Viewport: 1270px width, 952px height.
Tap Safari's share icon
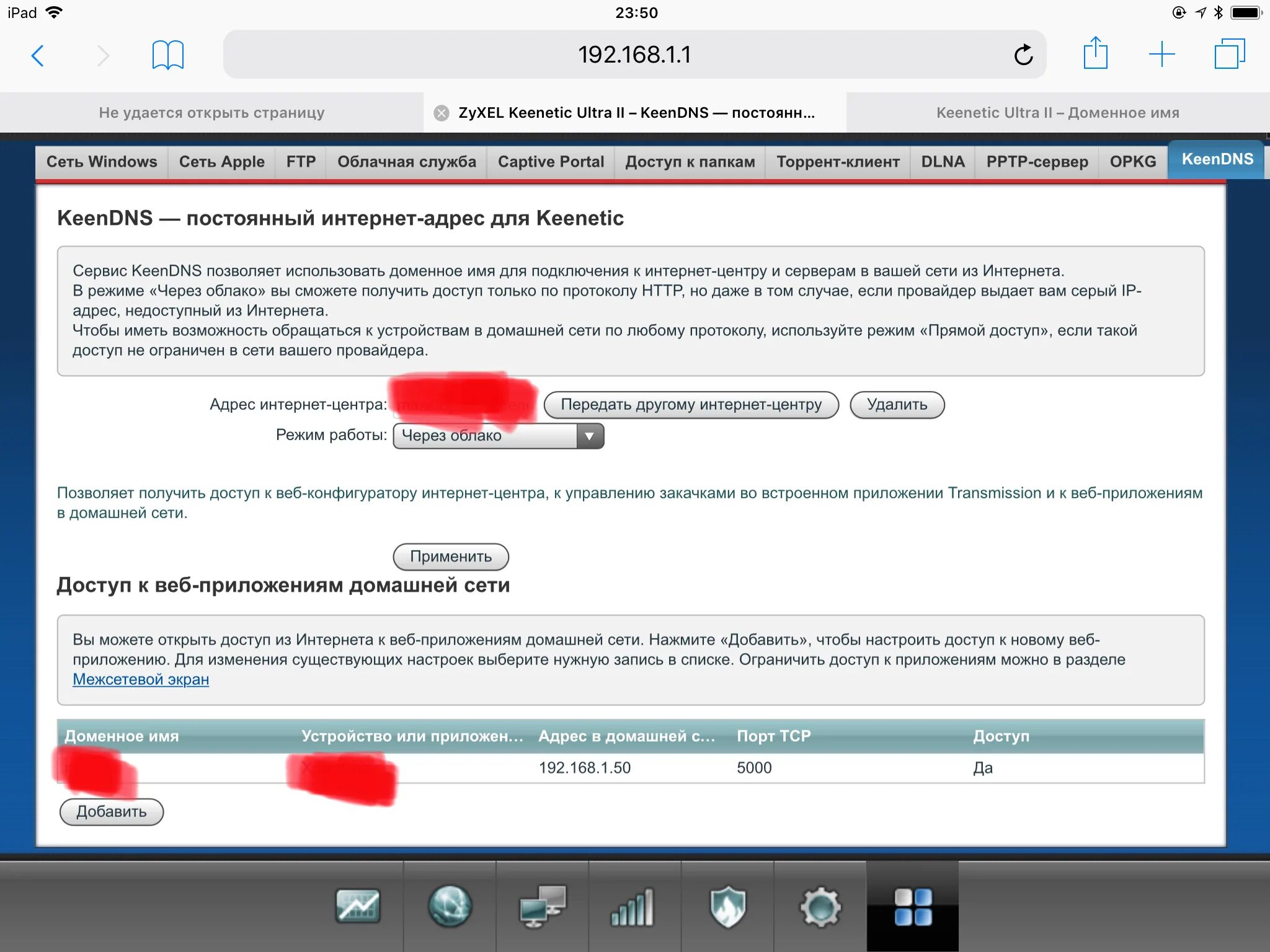point(1095,54)
